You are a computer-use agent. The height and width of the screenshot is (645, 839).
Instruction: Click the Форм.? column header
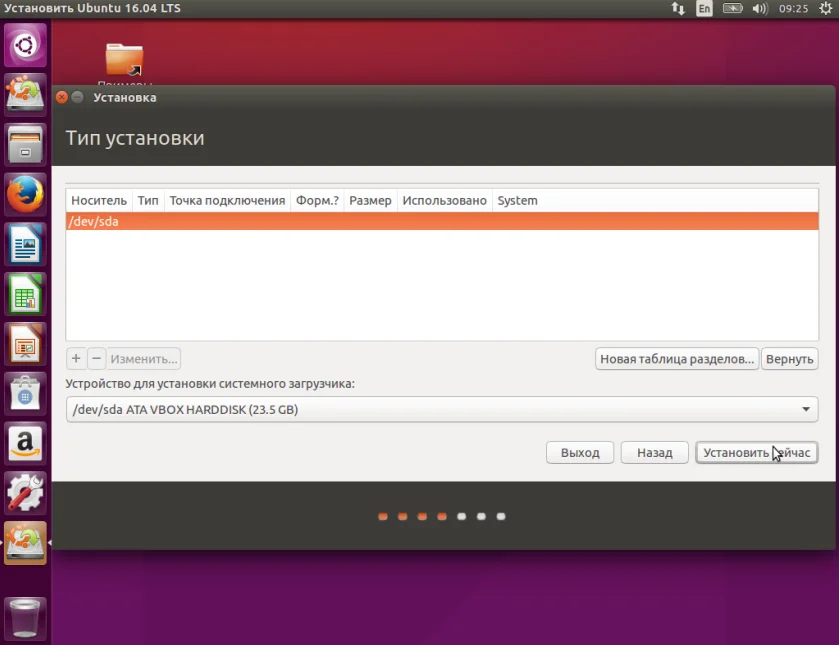coord(317,201)
